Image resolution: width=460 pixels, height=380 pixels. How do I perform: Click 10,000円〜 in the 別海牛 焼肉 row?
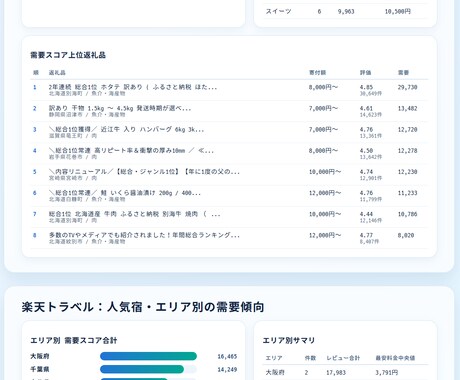coord(325,214)
